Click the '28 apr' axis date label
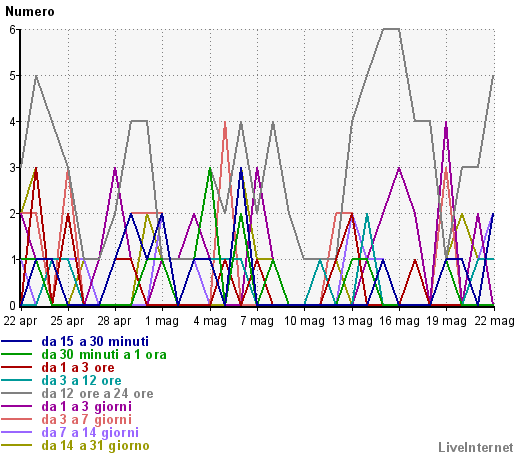 tap(114, 321)
